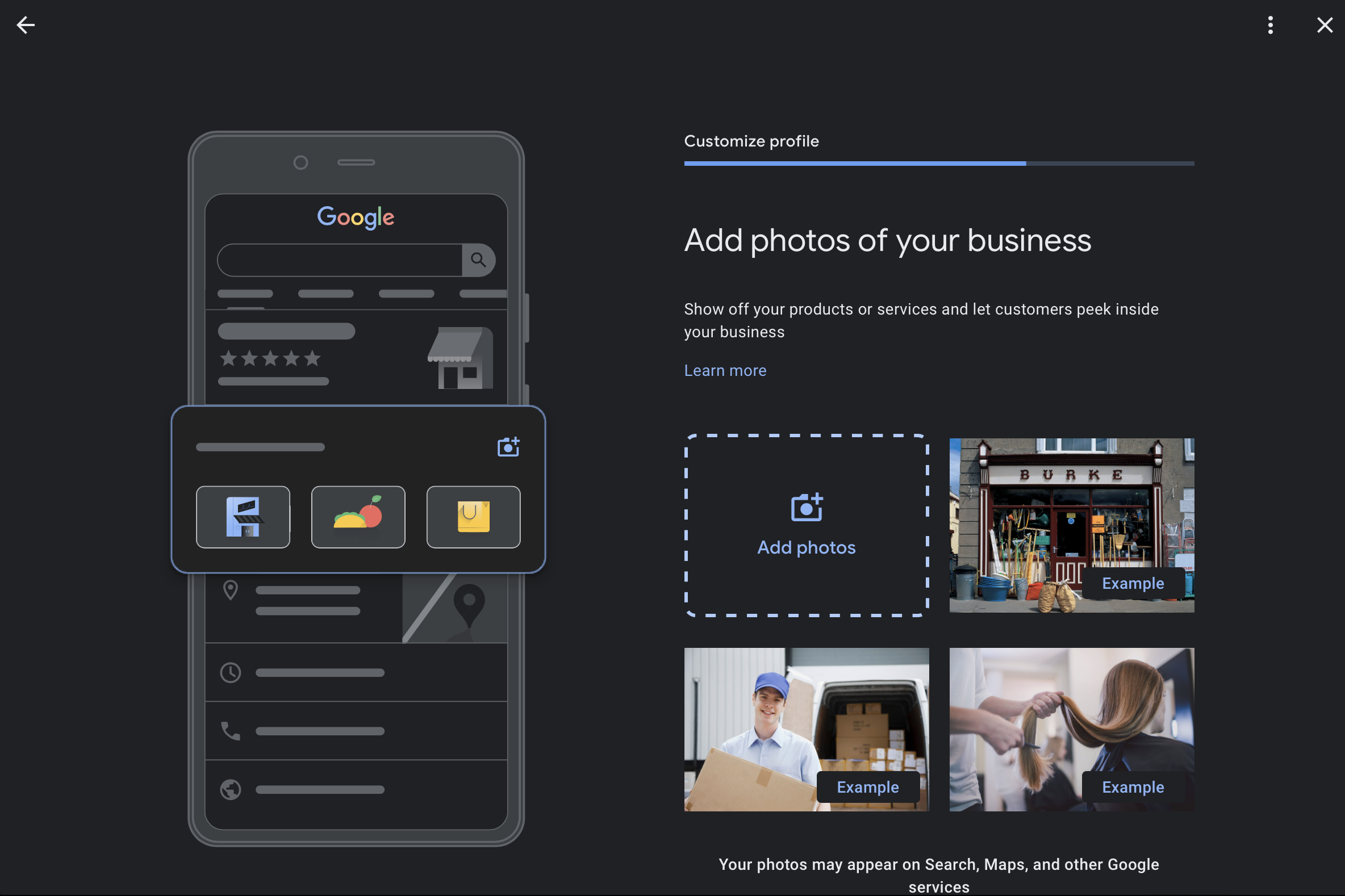The image size is (1345, 896).
Task: Click the Customize profile tab
Action: (x=751, y=141)
